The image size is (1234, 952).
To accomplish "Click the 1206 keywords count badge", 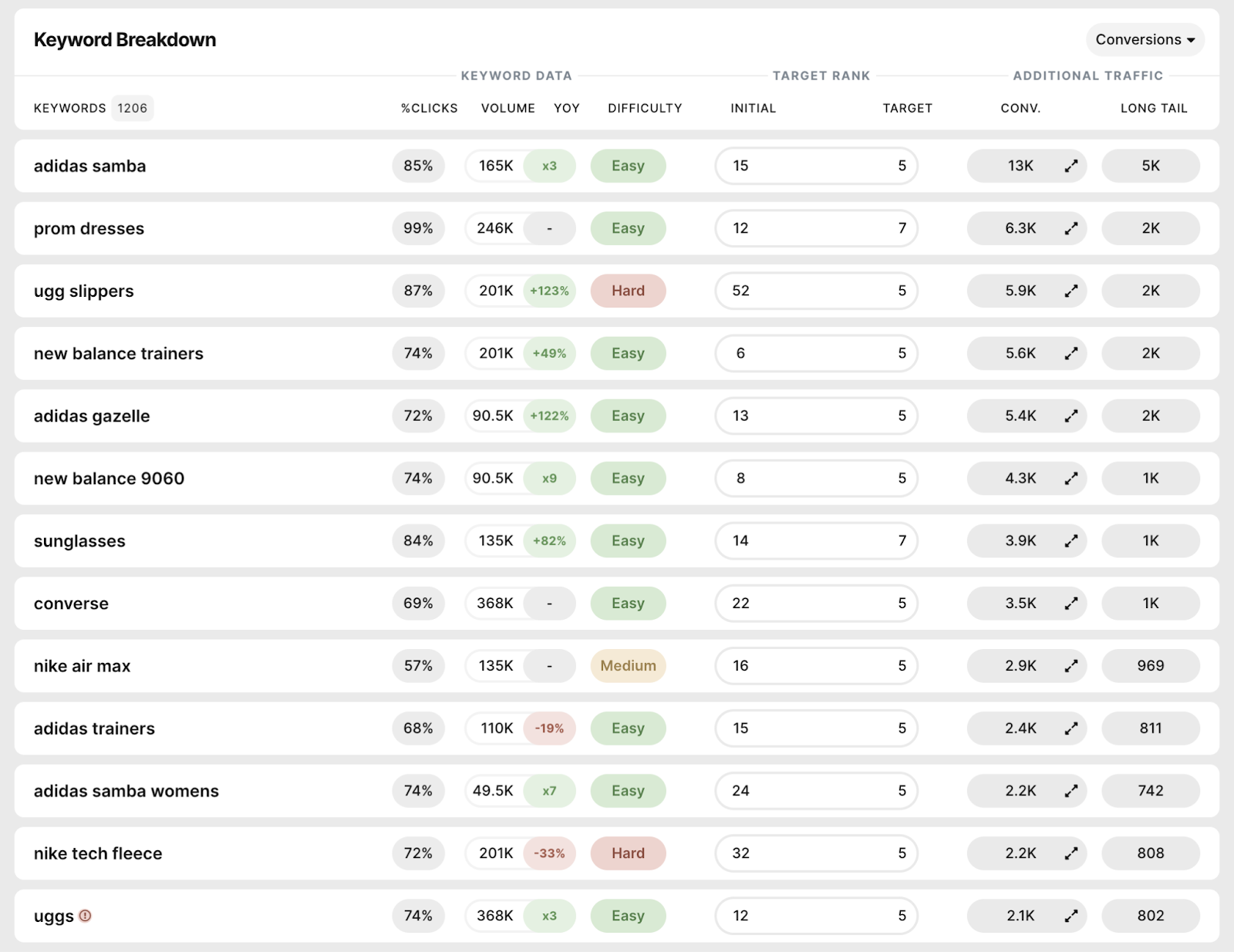I will [x=132, y=108].
